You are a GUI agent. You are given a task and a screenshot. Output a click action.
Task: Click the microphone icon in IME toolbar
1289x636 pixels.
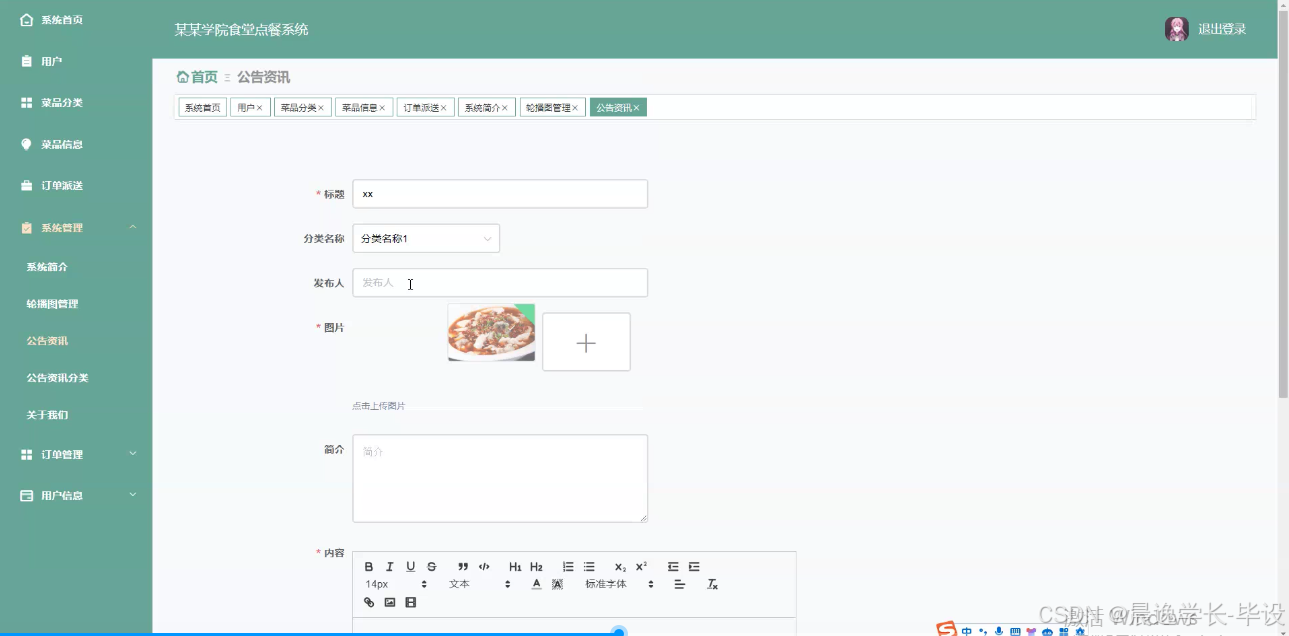998,631
